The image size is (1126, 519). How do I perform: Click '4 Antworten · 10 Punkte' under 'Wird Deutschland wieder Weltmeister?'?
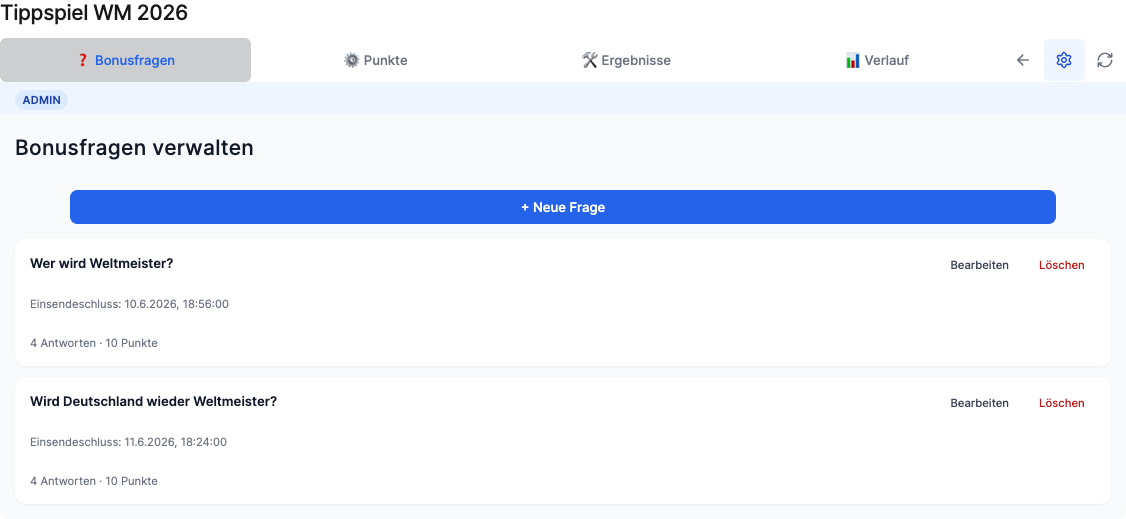pos(94,481)
